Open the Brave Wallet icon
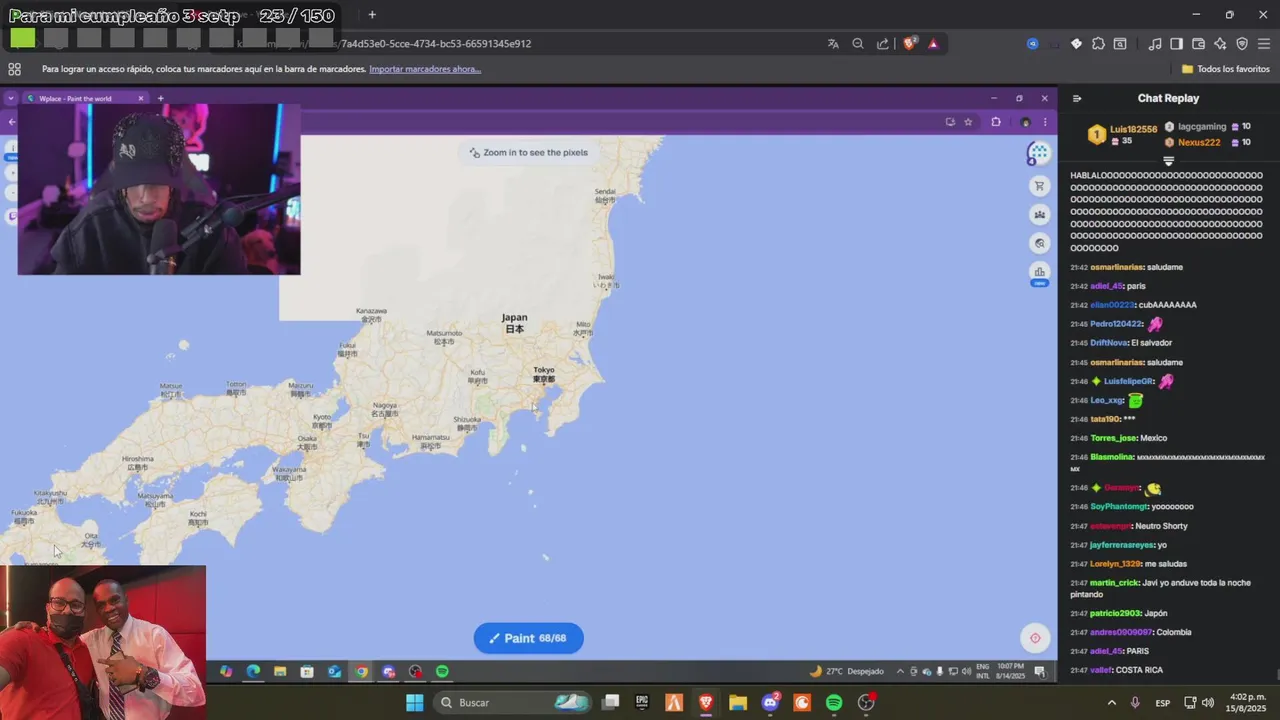The height and width of the screenshot is (720, 1280). (1198, 44)
